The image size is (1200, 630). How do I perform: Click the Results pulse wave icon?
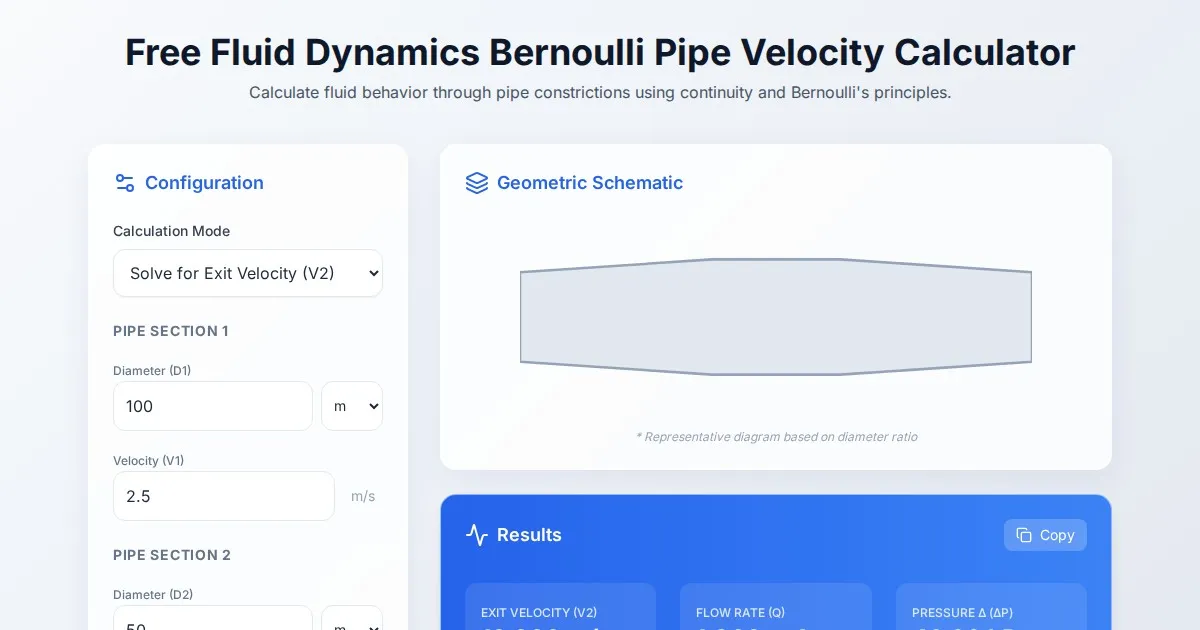(477, 535)
